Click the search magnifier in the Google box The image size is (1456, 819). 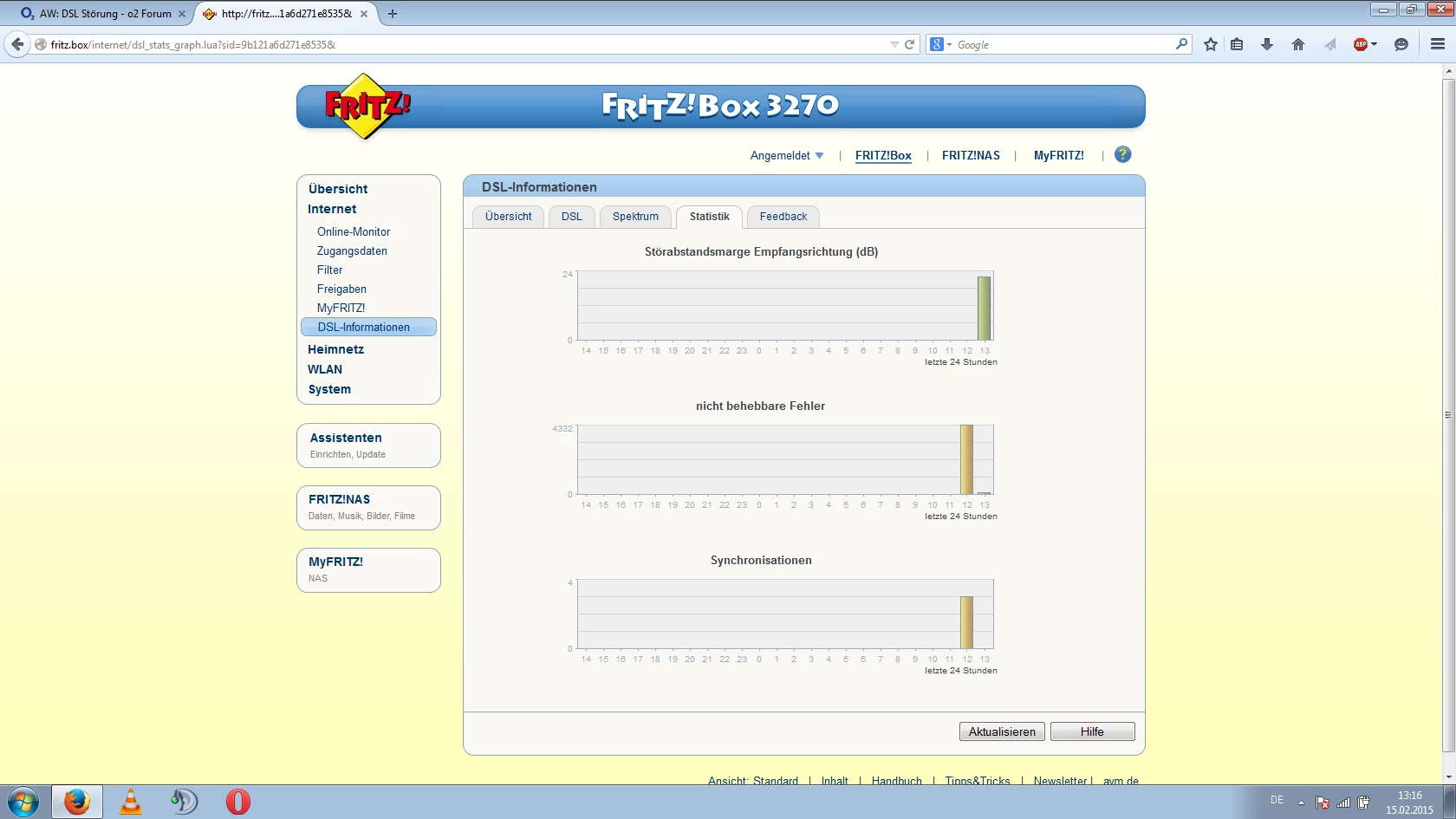click(1181, 44)
